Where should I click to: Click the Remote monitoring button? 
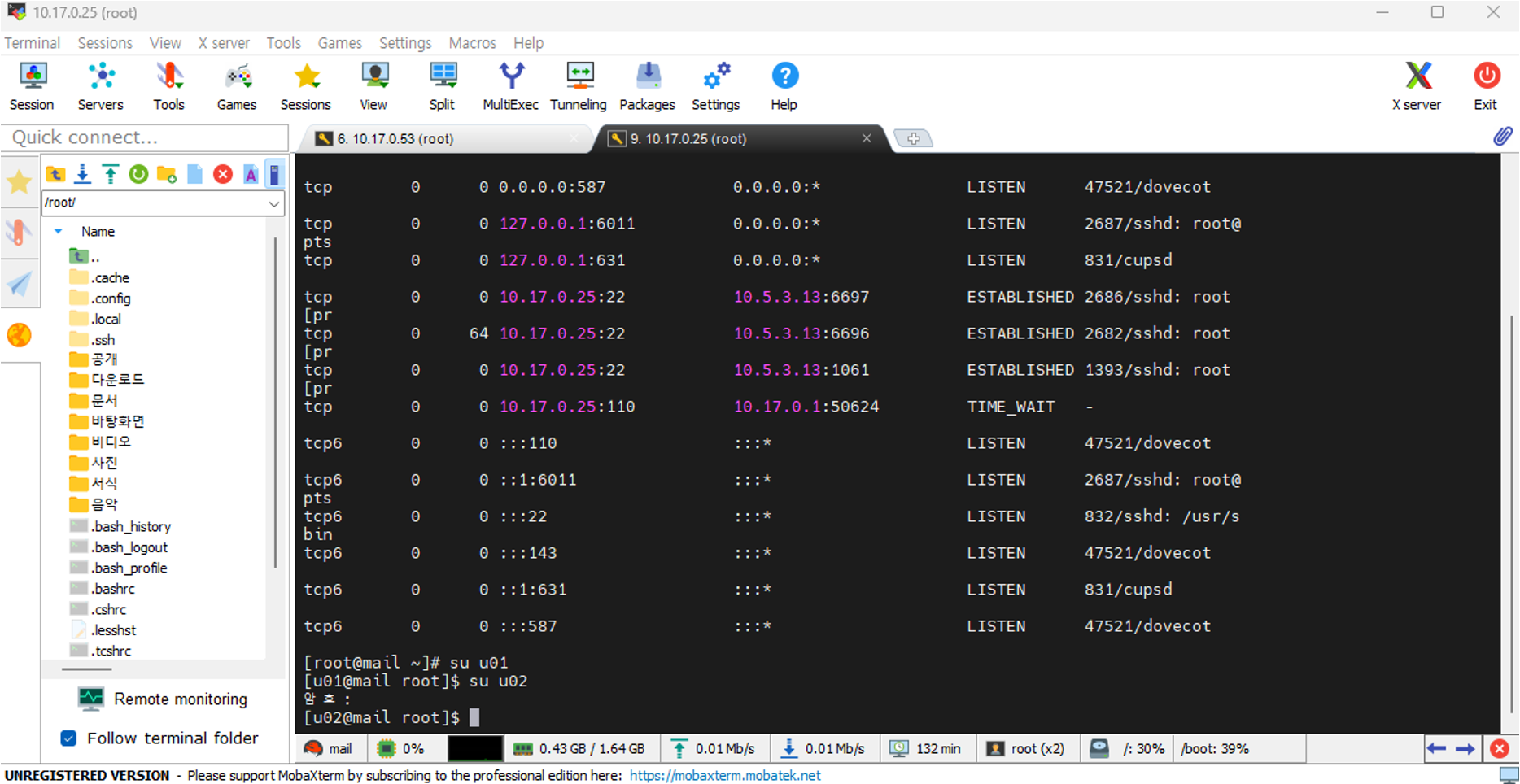pyautogui.click(x=163, y=699)
